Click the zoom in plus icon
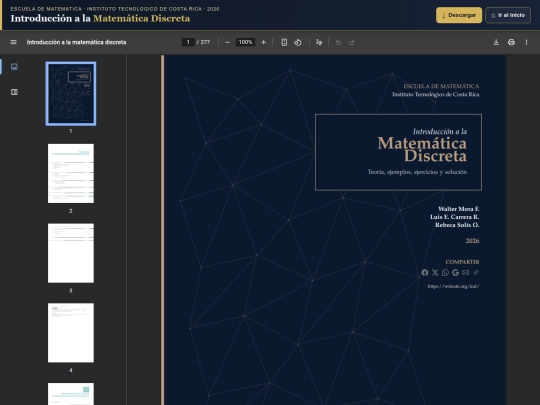The image size is (540, 405). pyautogui.click(x=263, y=42)
